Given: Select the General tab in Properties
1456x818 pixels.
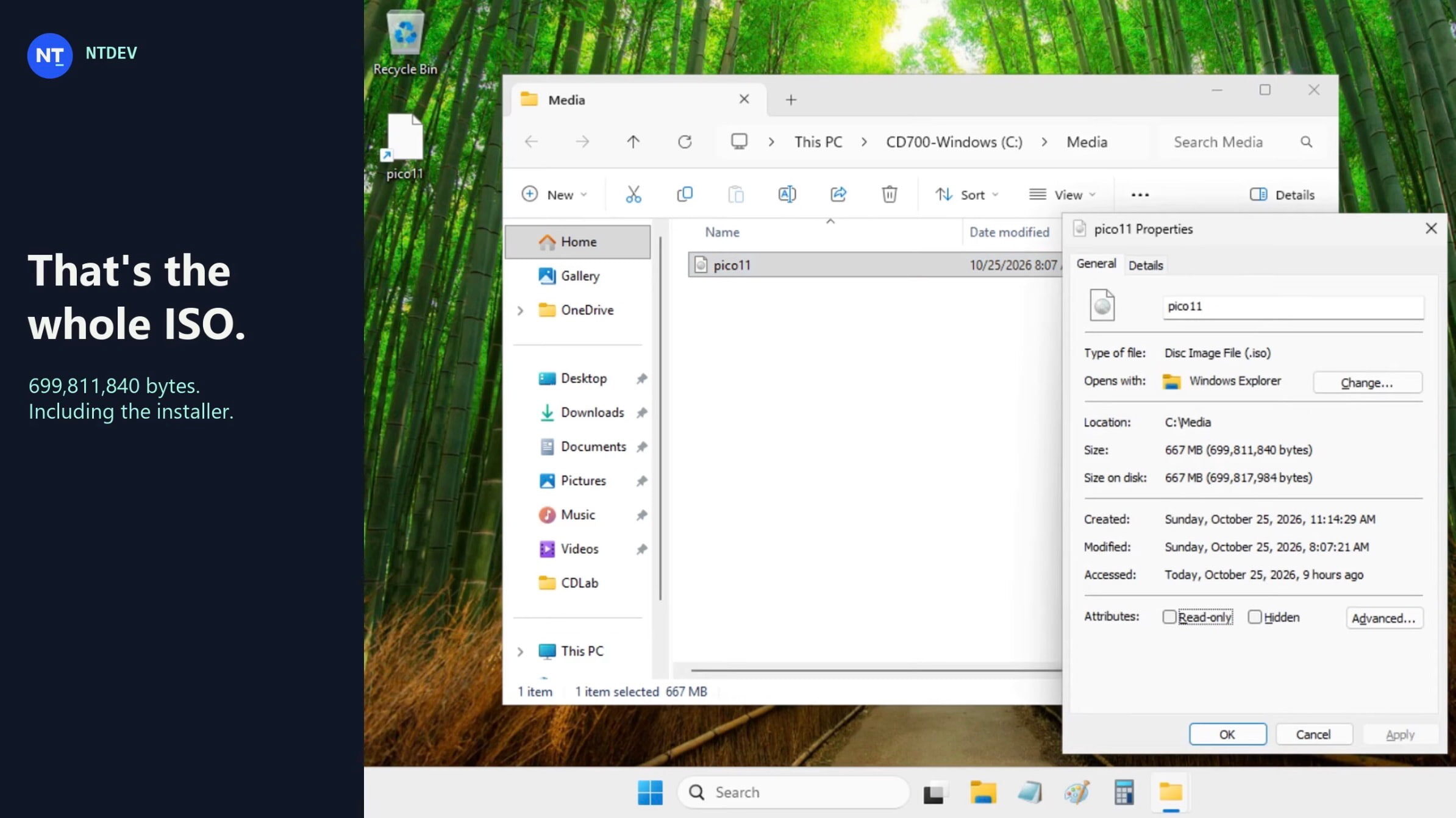Looking at the screenshot, I should (1096, 263).
